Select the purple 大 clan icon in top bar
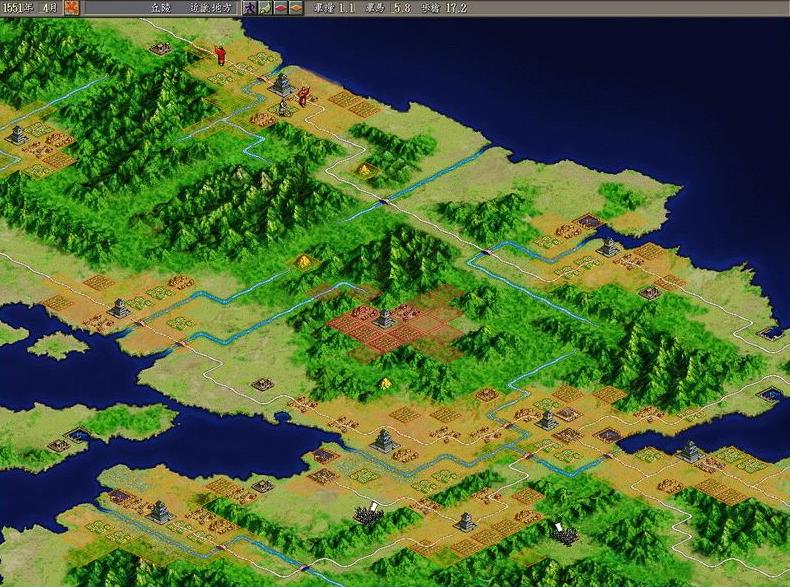790x587 pixels. [x=249, y=8]
